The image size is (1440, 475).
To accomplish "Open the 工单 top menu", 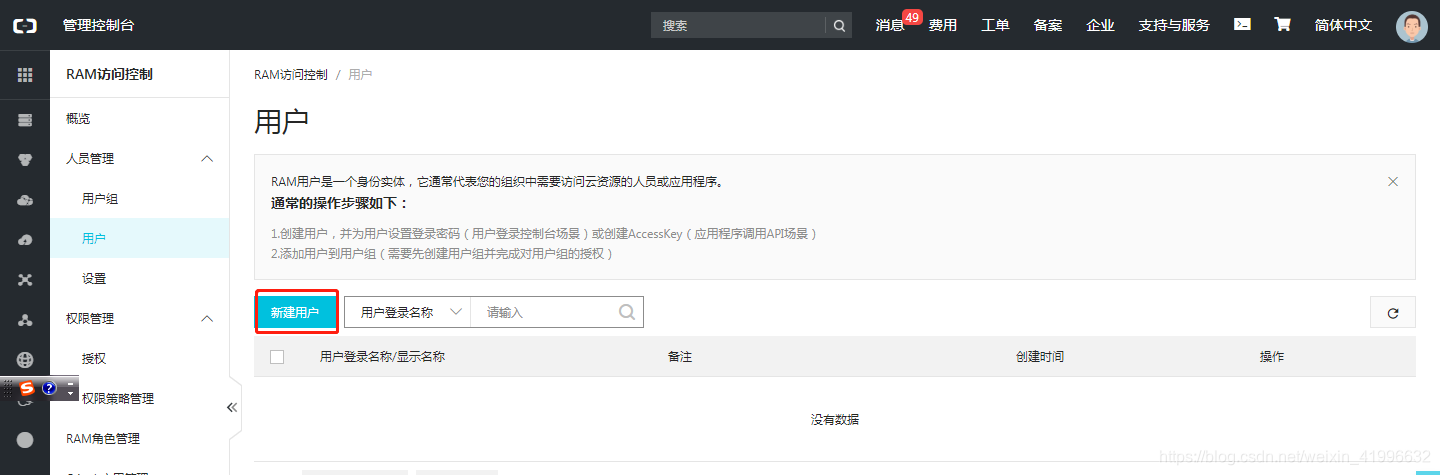I will click(x=995, y=25).
